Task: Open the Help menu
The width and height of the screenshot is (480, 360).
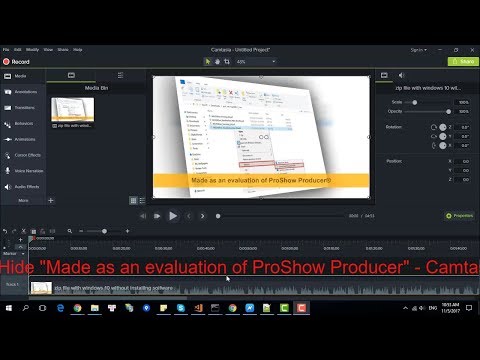Action: 78,50
